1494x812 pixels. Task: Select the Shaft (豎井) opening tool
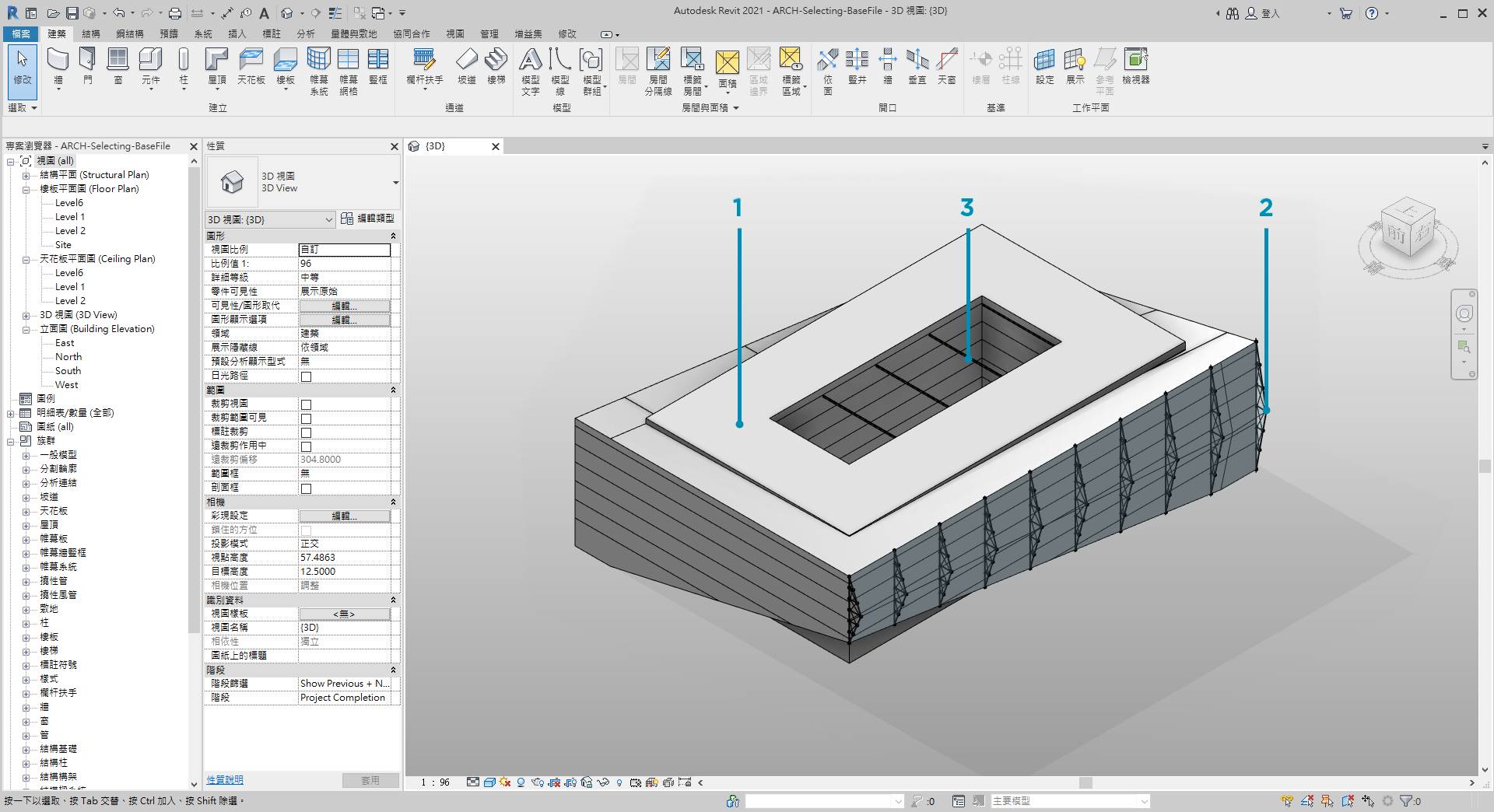857,66
